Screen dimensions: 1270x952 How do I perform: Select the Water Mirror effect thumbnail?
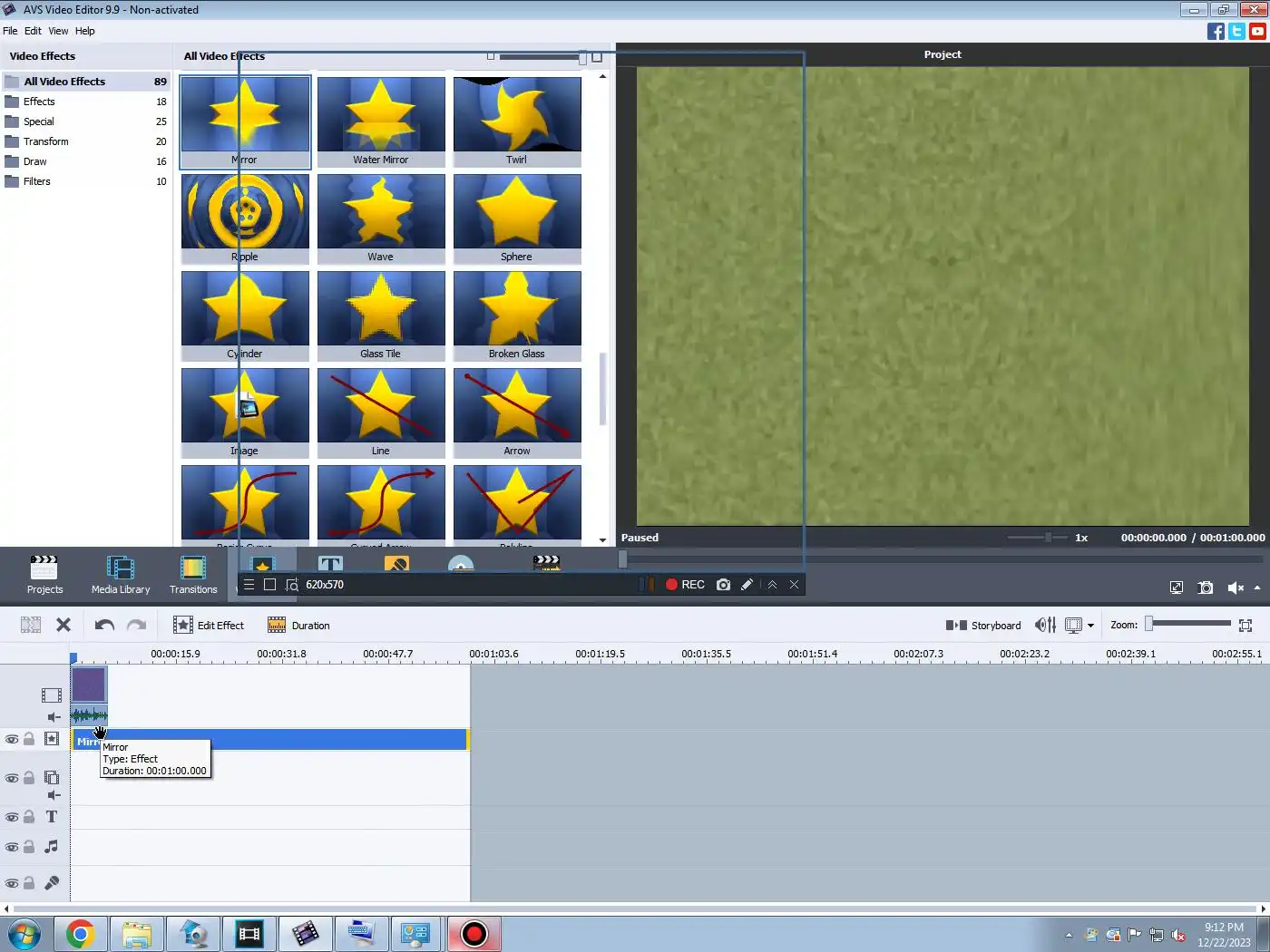coord(381,121)
